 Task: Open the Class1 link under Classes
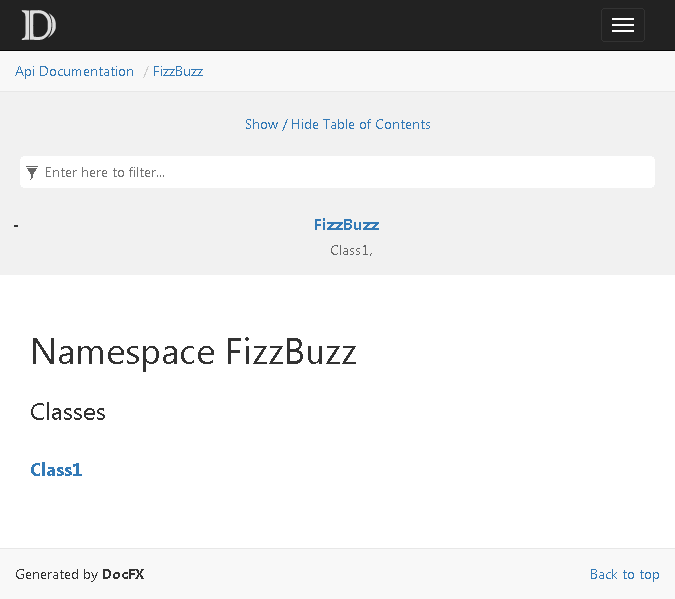(56, 470)
